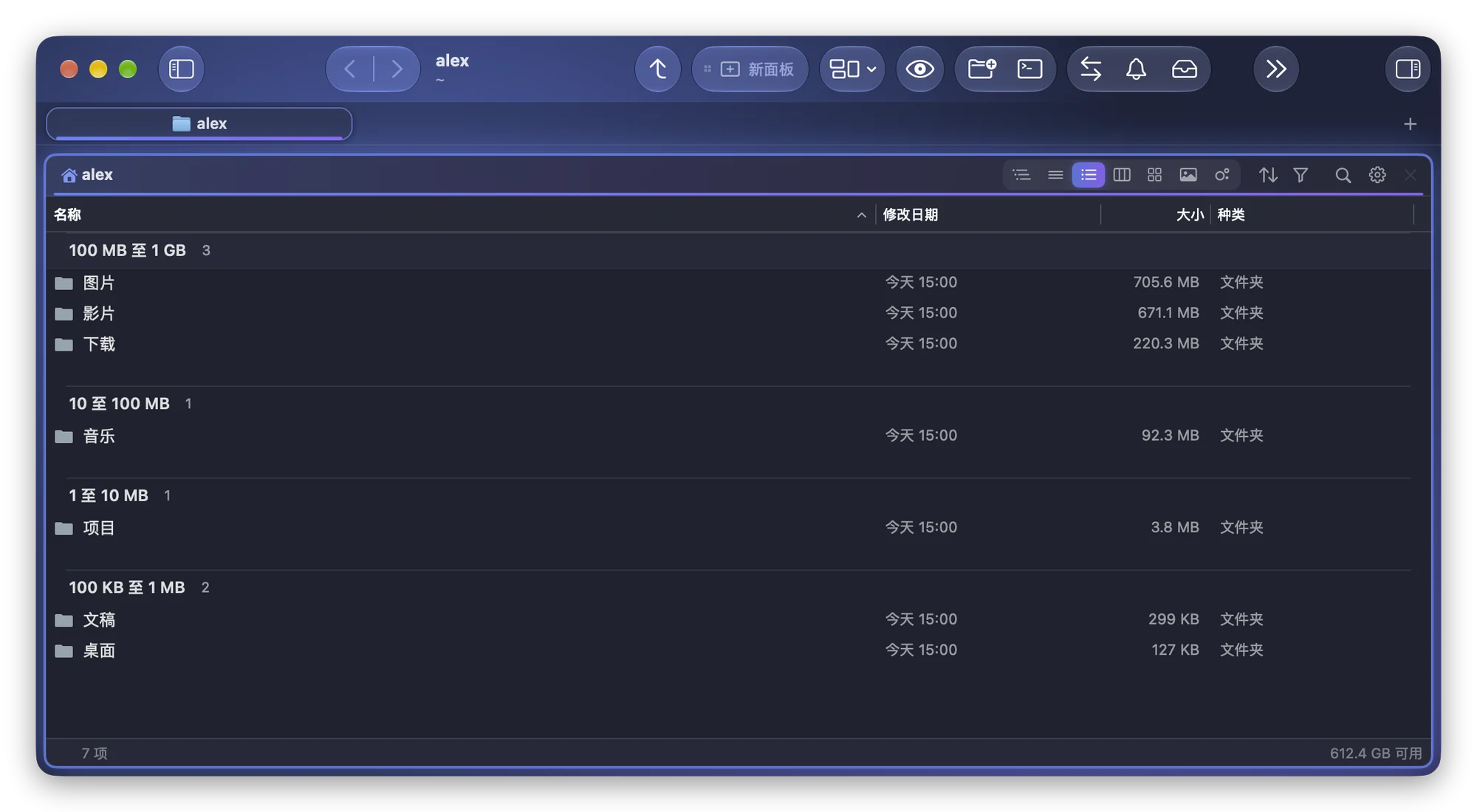
Task: Show more toolbar items chevron
Action: [1276, 69]
